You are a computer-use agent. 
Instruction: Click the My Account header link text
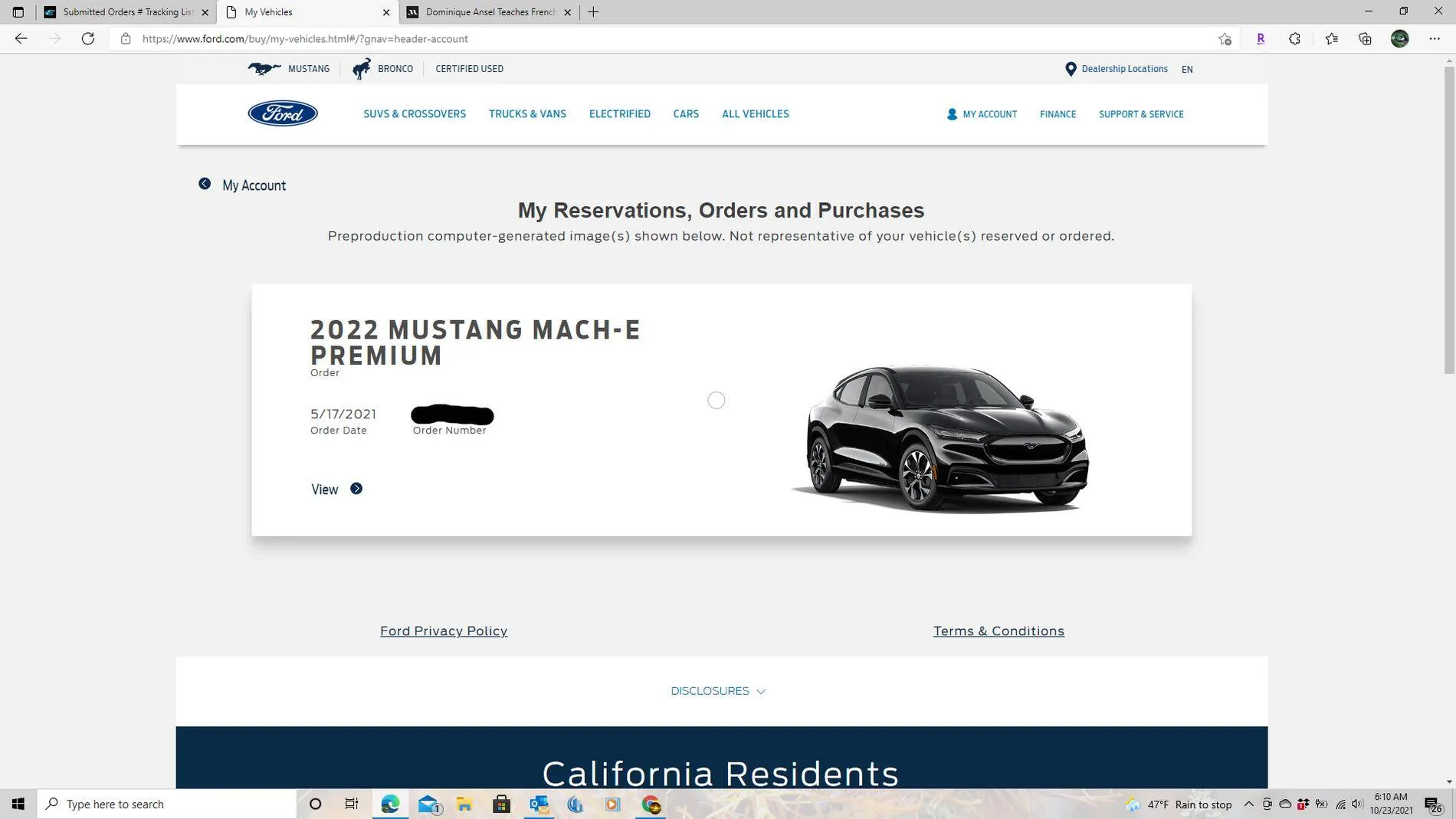pos(989,114)
